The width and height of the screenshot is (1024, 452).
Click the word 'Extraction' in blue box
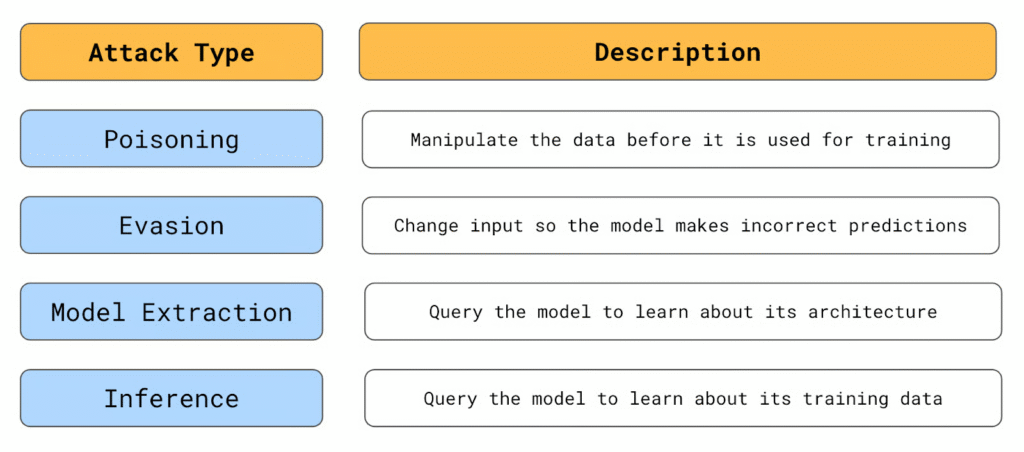(217, 312)
